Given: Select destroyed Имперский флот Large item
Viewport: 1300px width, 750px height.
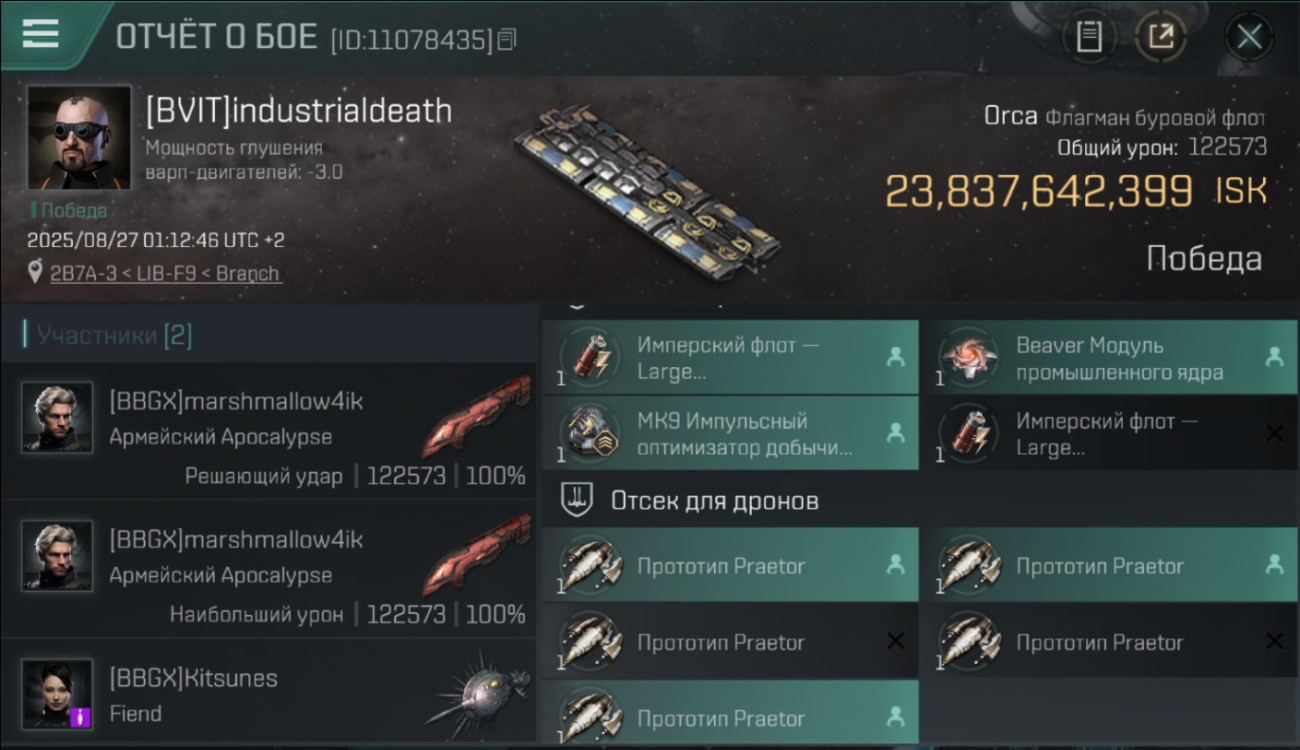Looking at the screenshot, I should pyautogui.click(x=1109, y=433).
